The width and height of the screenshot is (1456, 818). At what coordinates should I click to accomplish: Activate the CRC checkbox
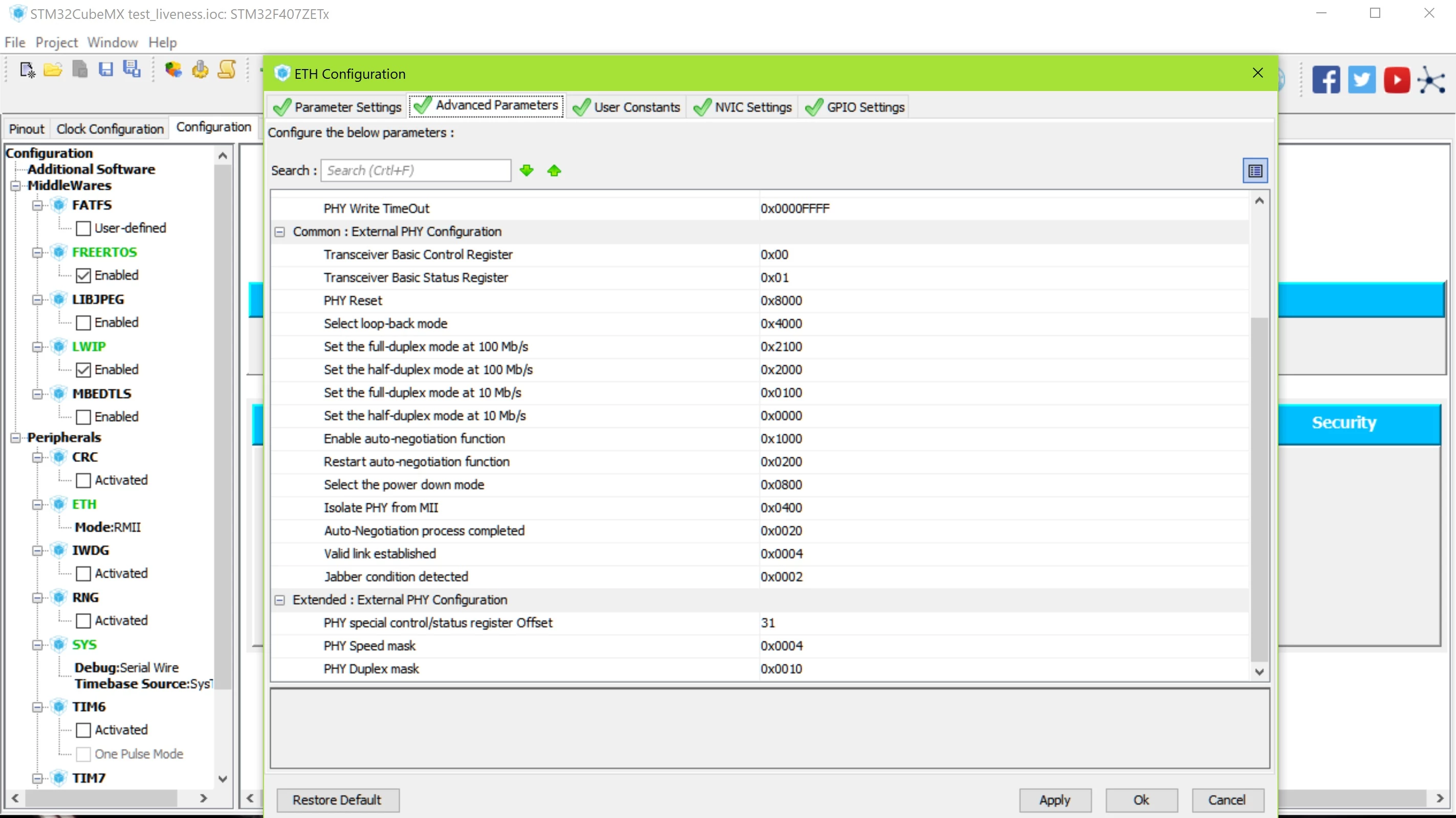(83, 480)
